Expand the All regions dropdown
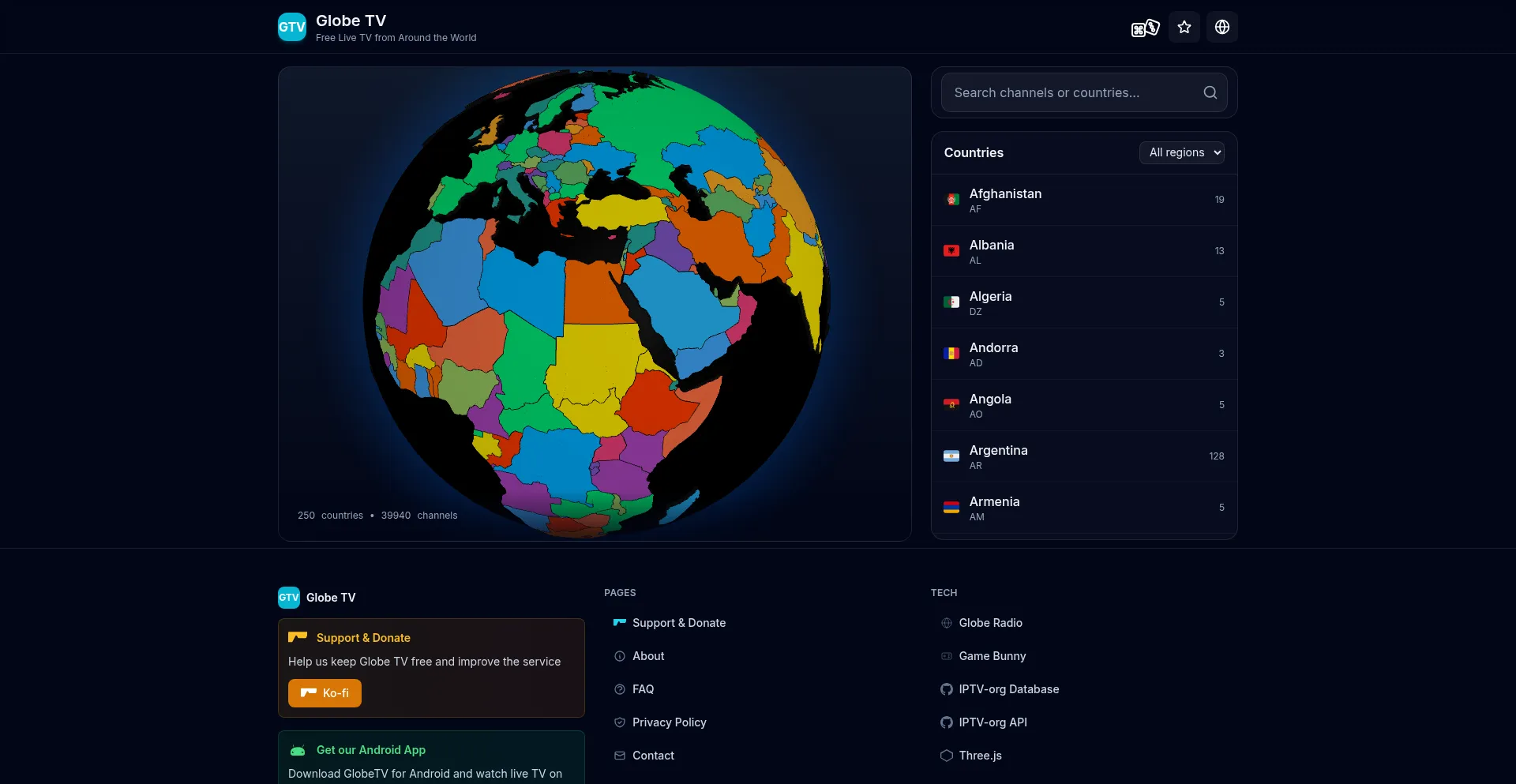Viewport: 1516px width, 784px height. pos(1181,153)
